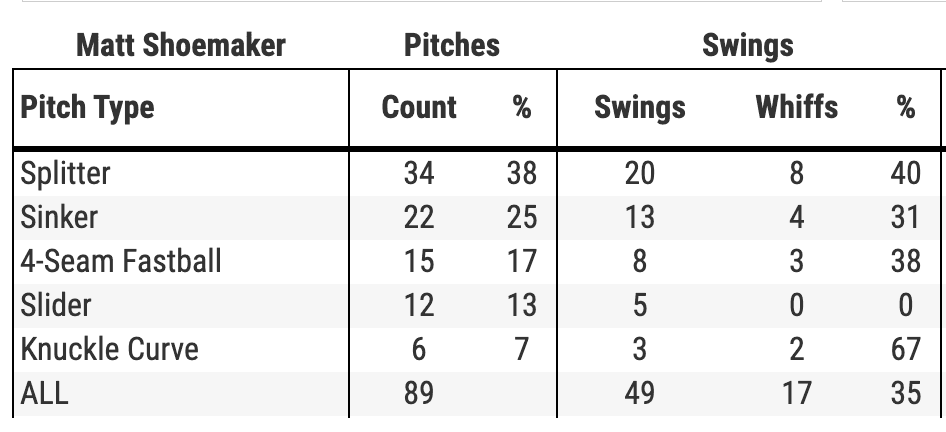Click the Slider pitch type row
Screen dimensions: 946x432
[x=56, y=305]
